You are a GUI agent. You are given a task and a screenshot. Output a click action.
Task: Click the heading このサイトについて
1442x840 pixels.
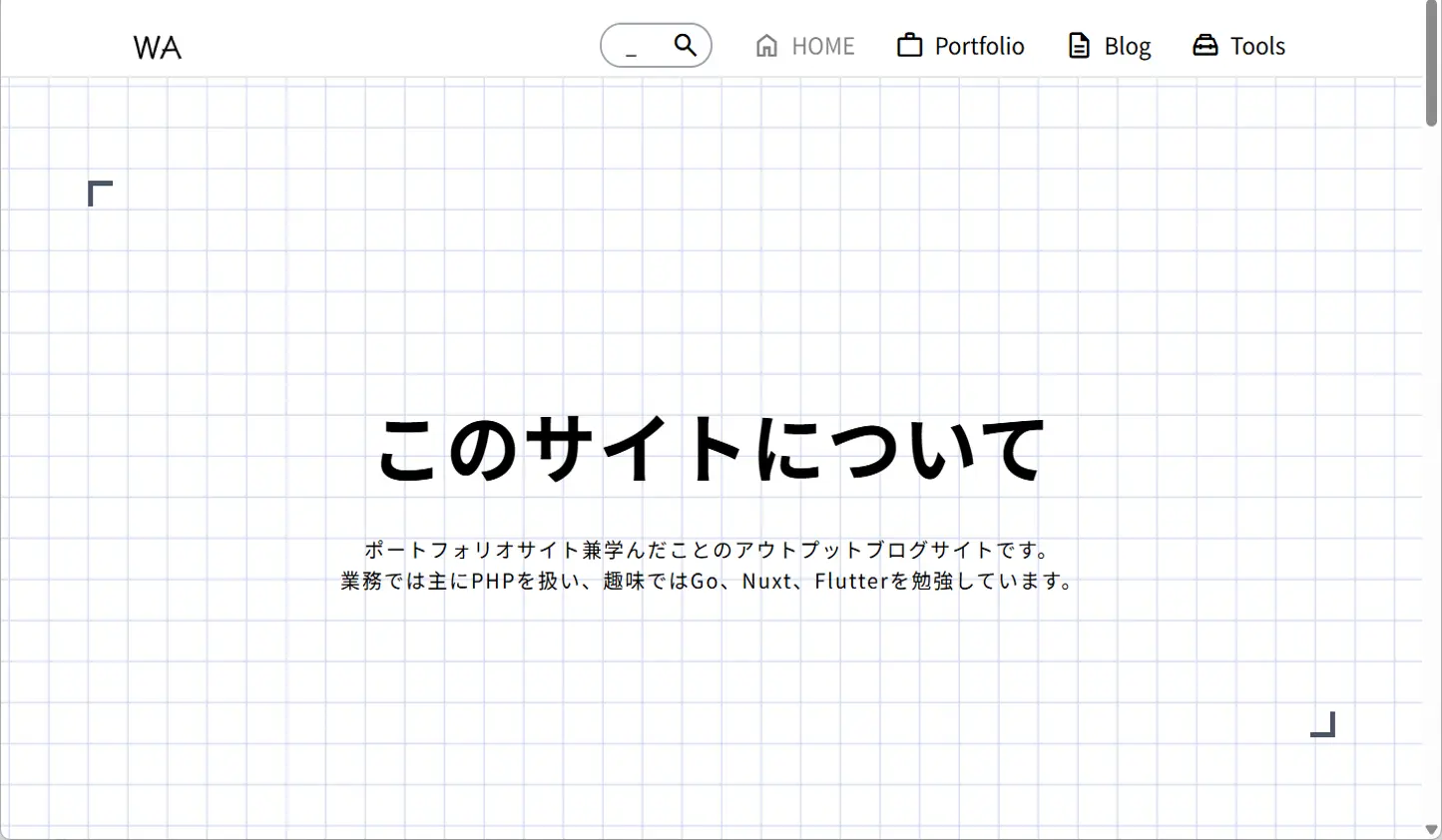pos(709,446)
